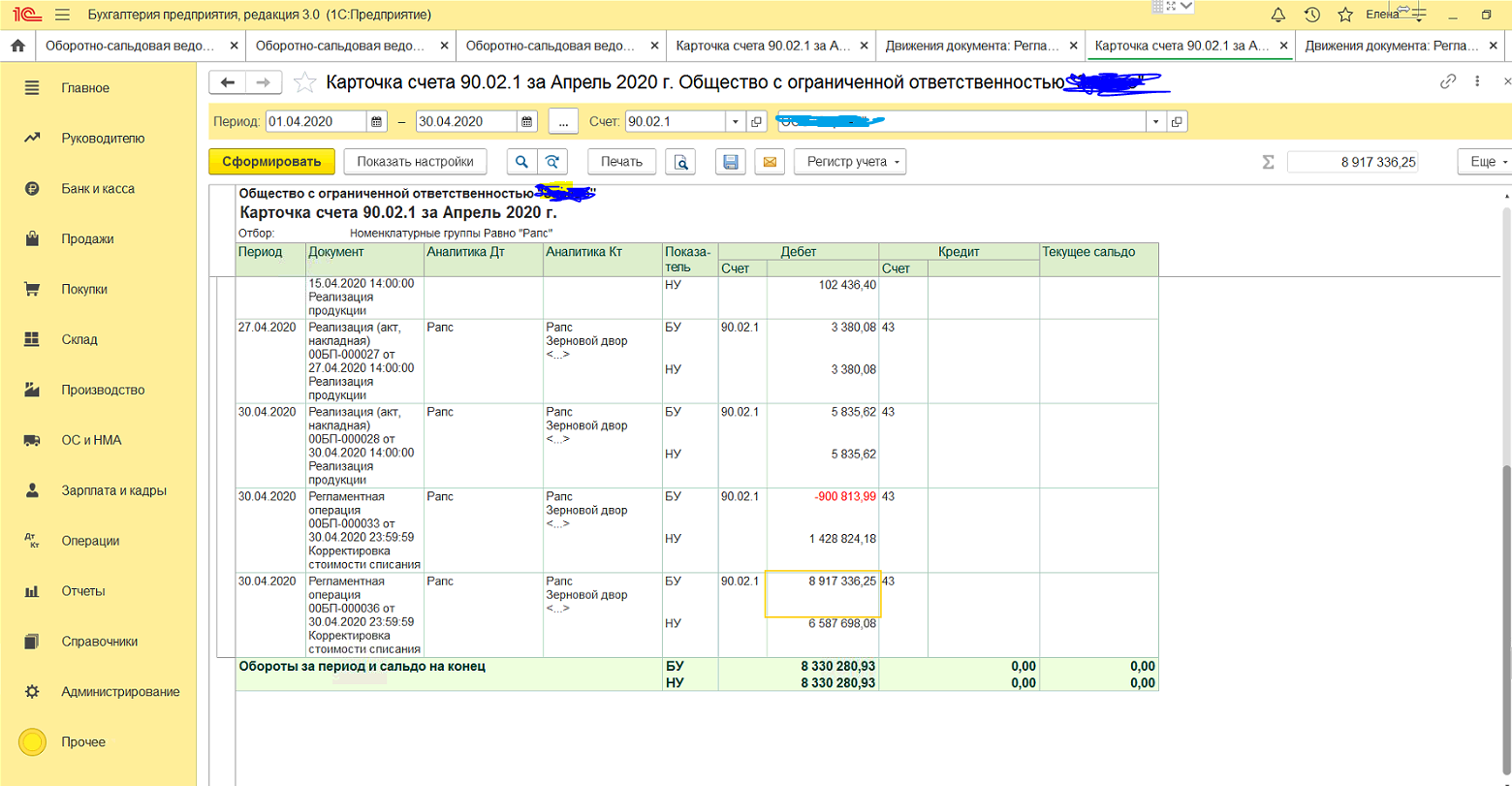The image size is (1512, 786).
Task: Copy link to this report icon
Action: point(1449,82)
